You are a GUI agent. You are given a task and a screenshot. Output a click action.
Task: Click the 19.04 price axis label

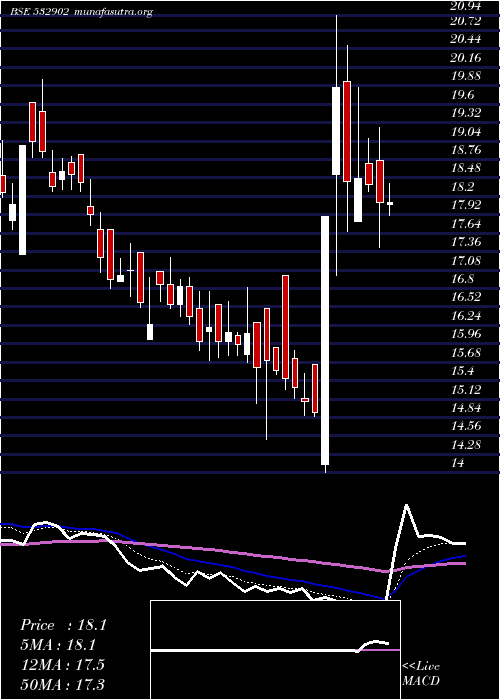click(x=466, y=131)
